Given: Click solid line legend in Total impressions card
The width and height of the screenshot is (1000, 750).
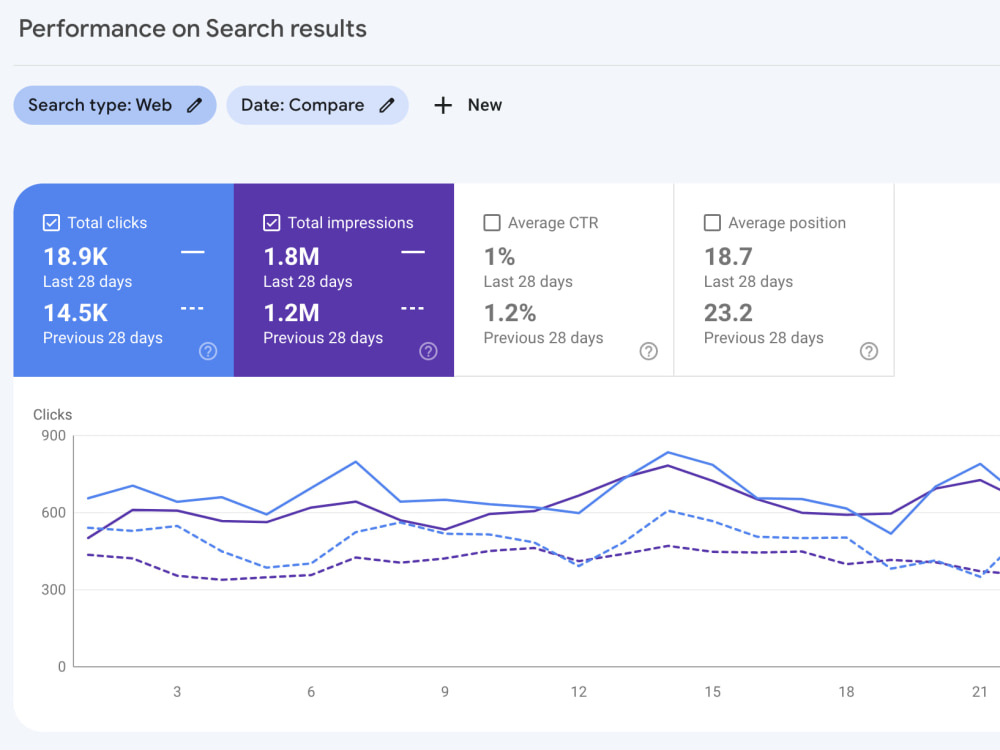Looking at the screenshot, I should (x=413, y=253).
